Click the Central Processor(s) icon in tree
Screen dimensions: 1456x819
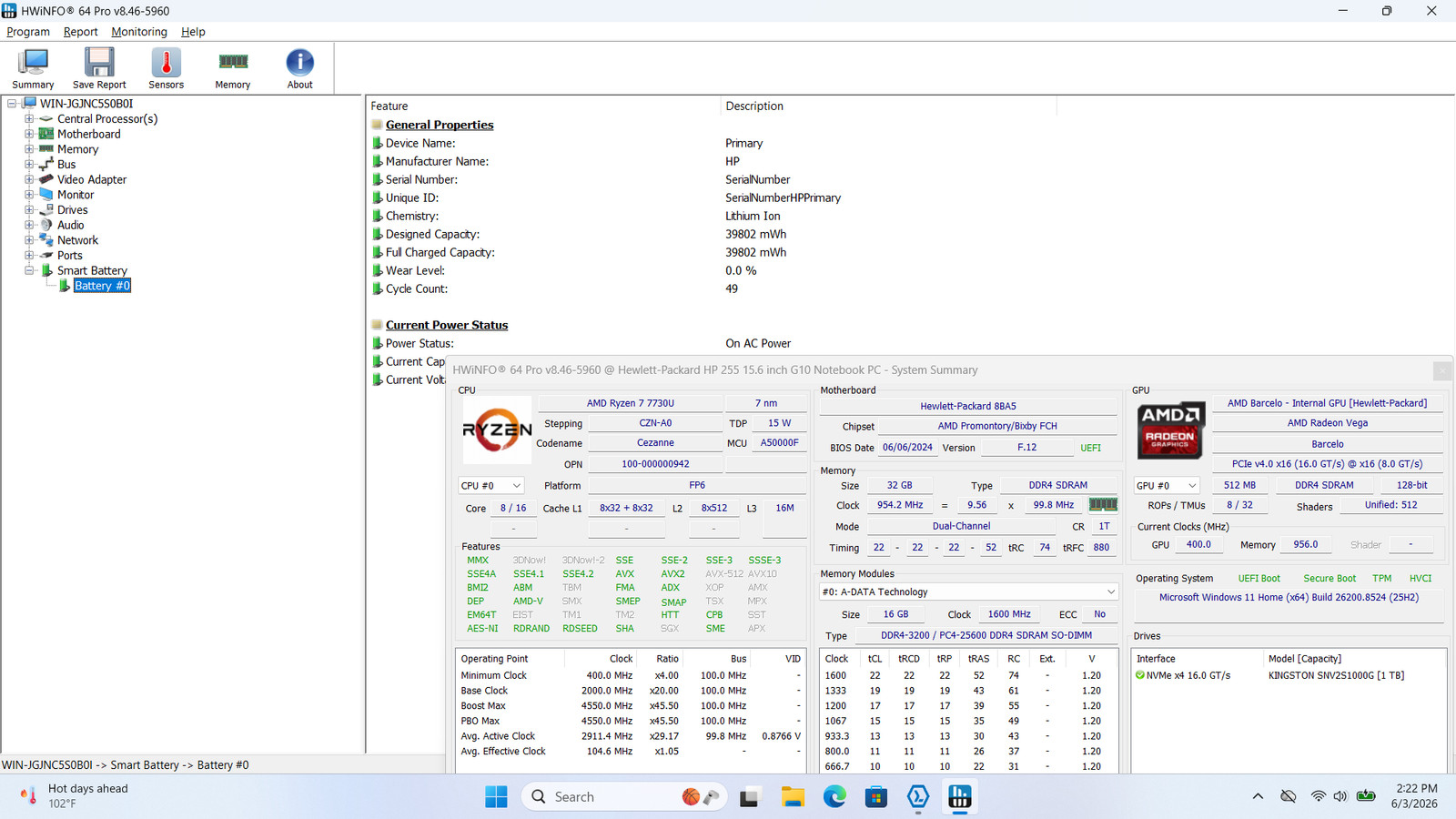point(46,119)
